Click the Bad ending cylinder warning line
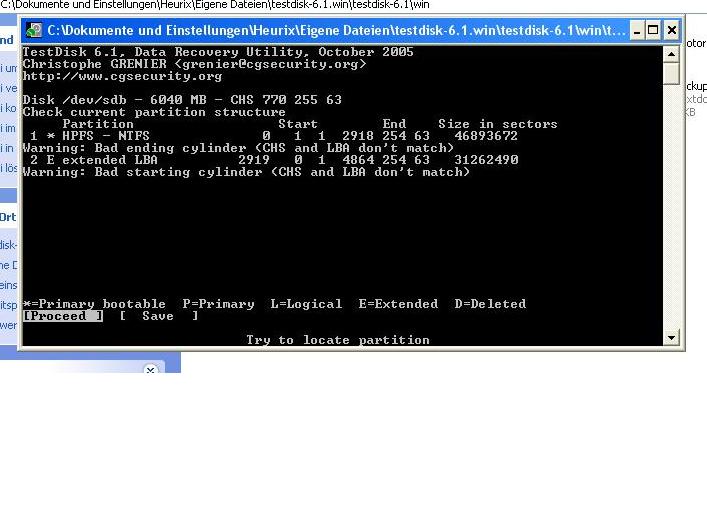707x512 pixels. click(x=238, y=148)
